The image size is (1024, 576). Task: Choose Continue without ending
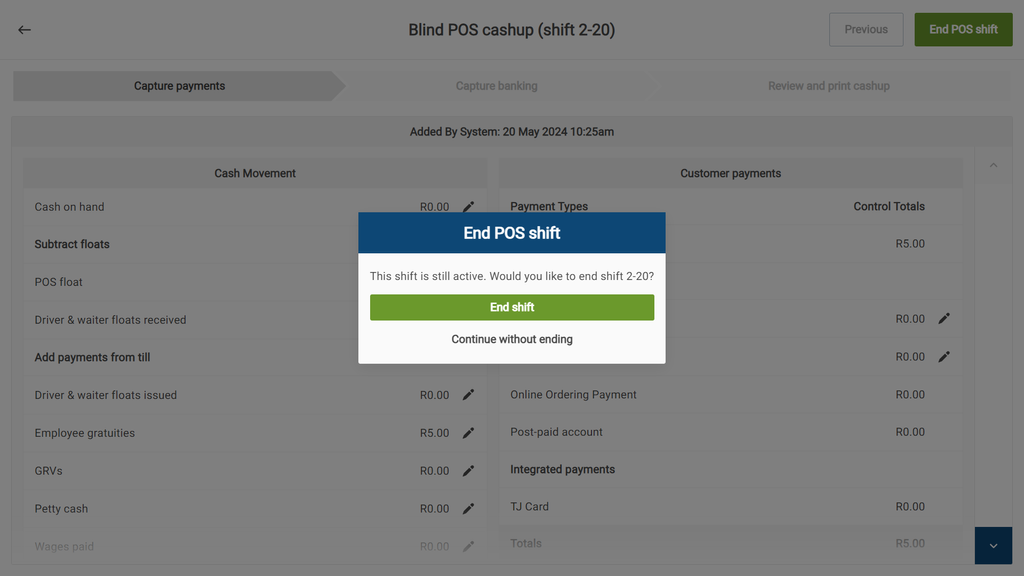pos(512,340)
